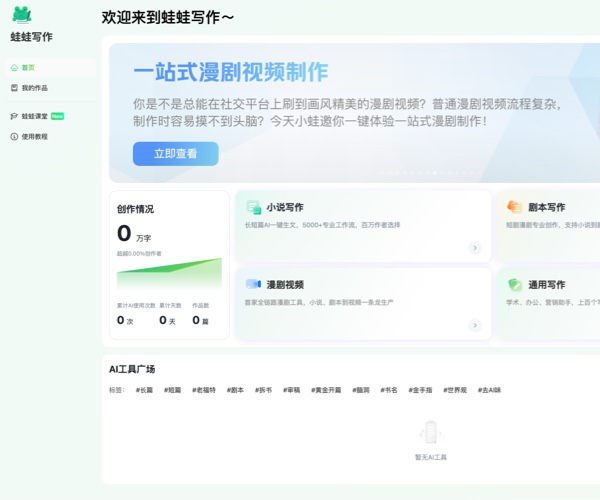Click the 使用教程 info icon

coord(14,136)
